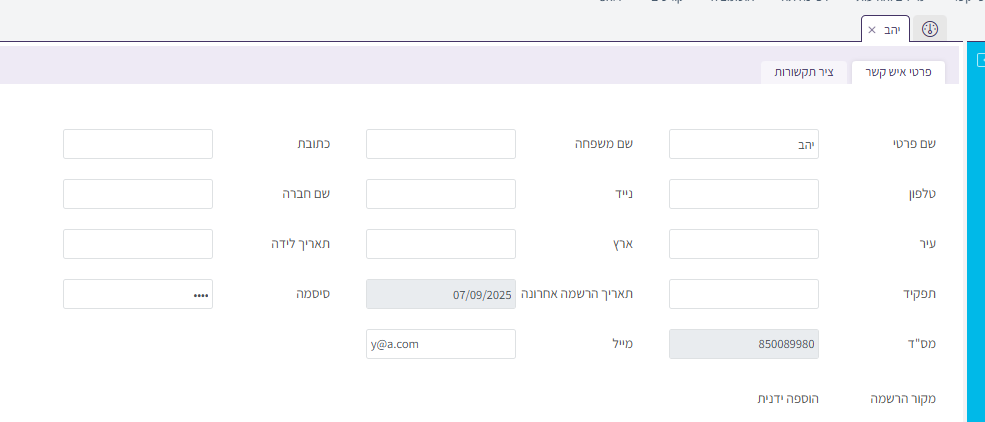Click the מס"ד field showing 850089980

(x=743, y=344)
